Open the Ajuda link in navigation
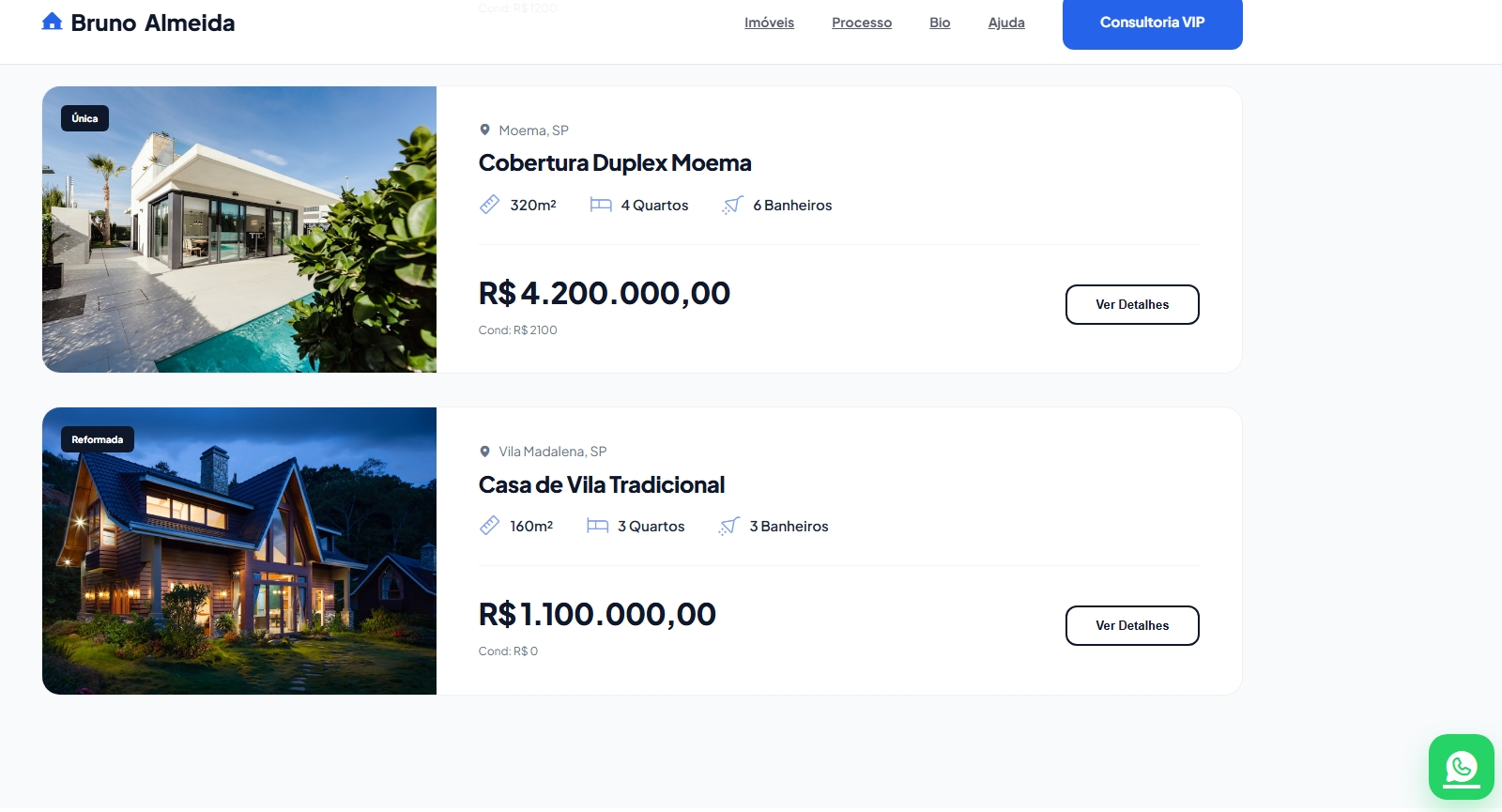The image size is (1502, 812). [1006, 23]
